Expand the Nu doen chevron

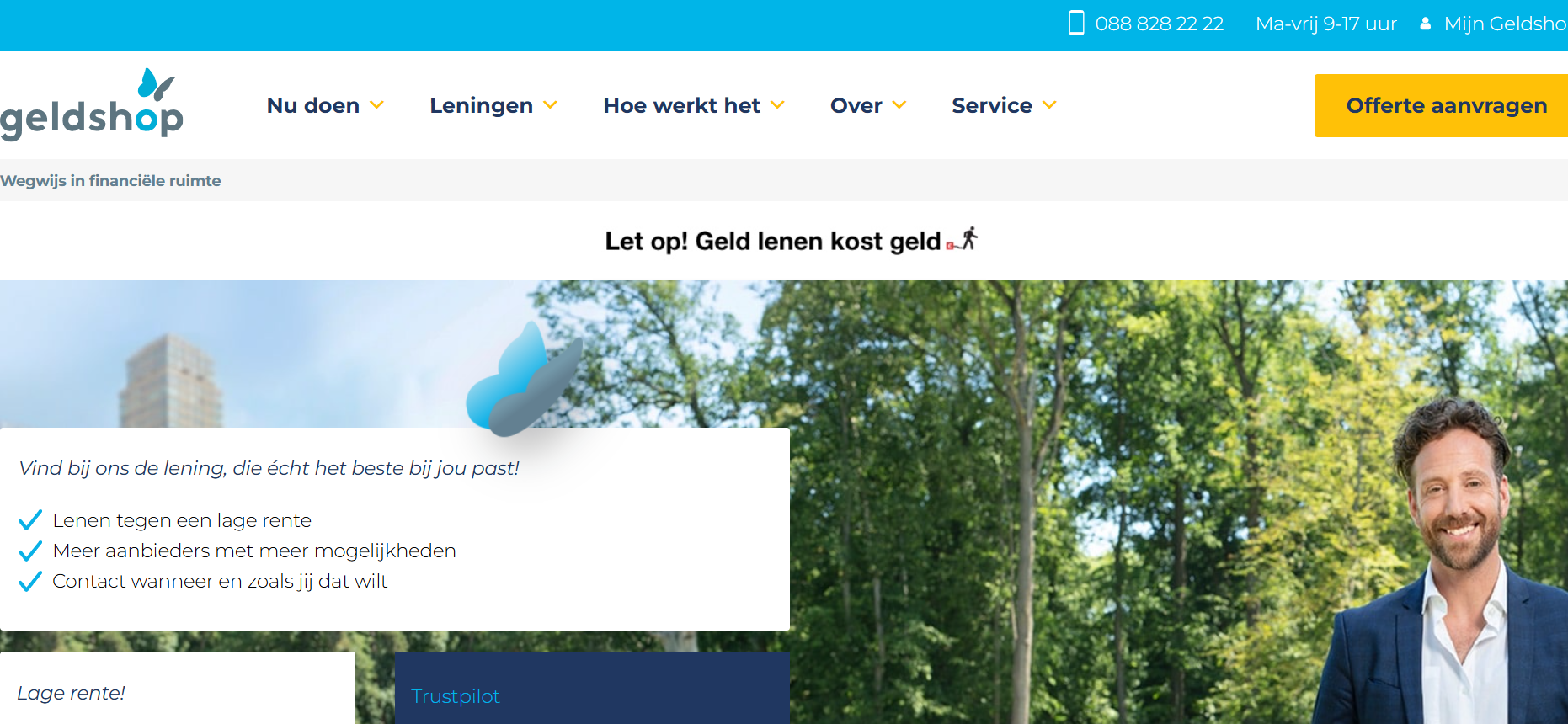pyautogui.click(x=377, y=105)
